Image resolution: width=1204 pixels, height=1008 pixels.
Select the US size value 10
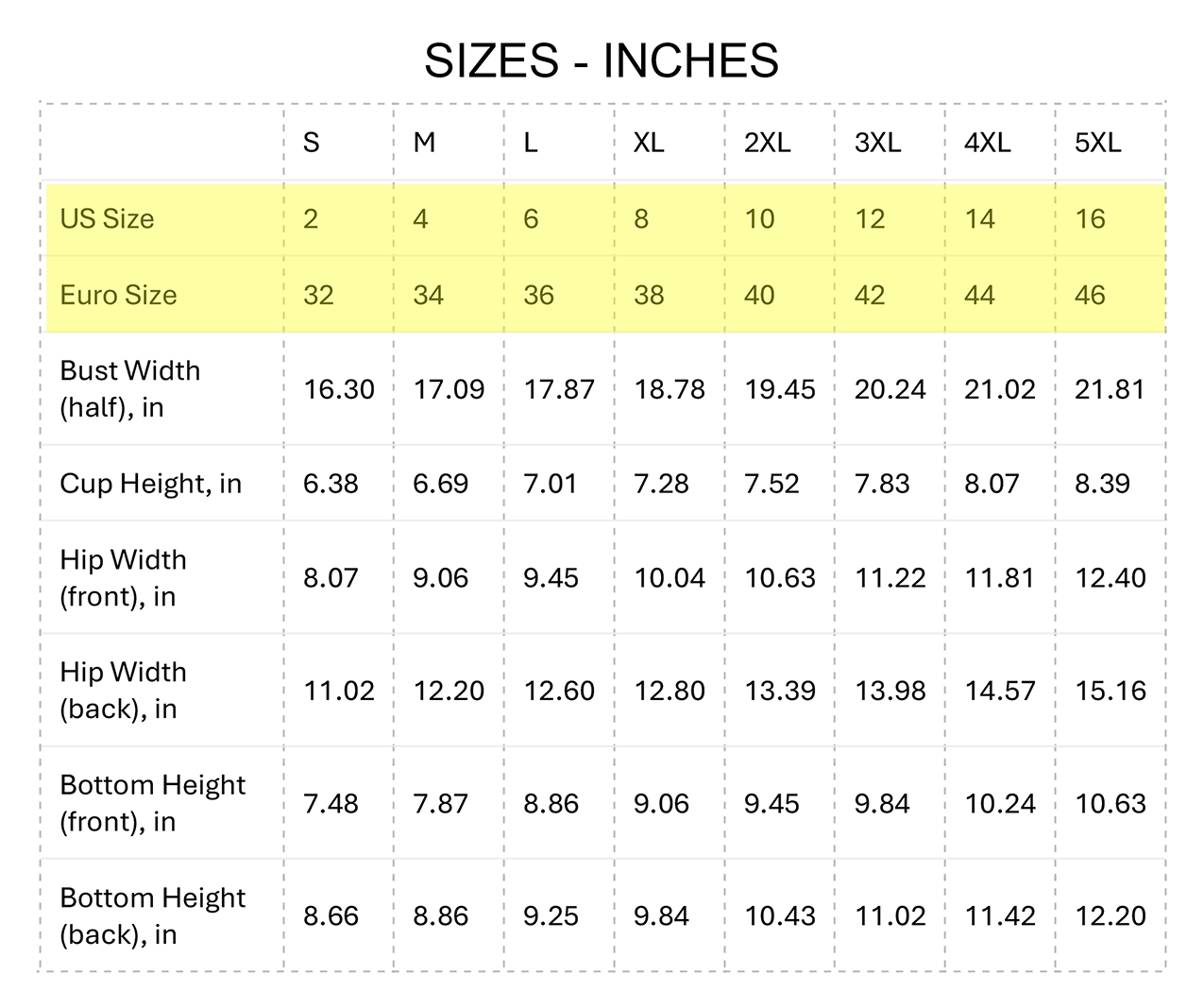point(759,219)
